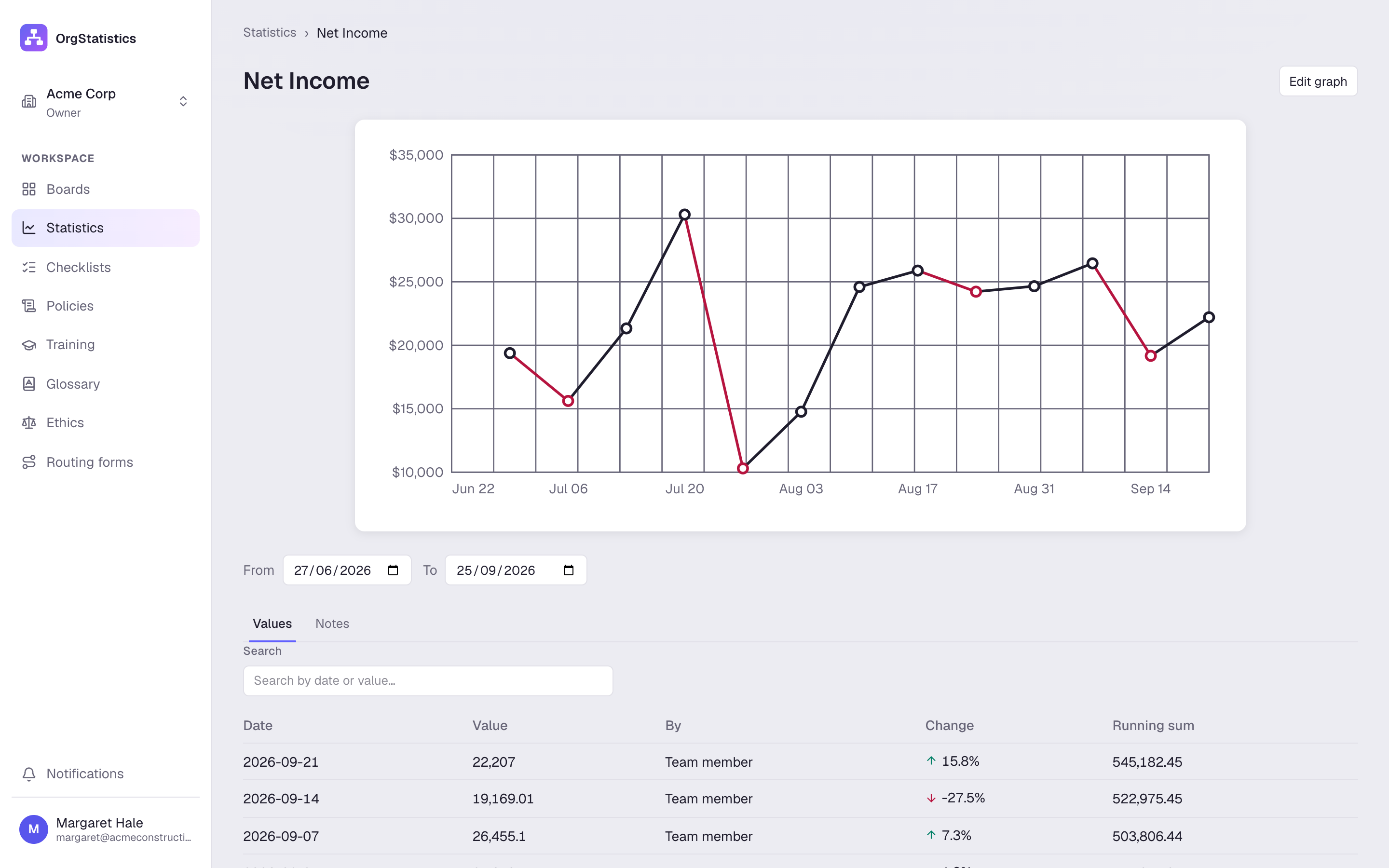Click the last data point on the chart

(1209, 317)
